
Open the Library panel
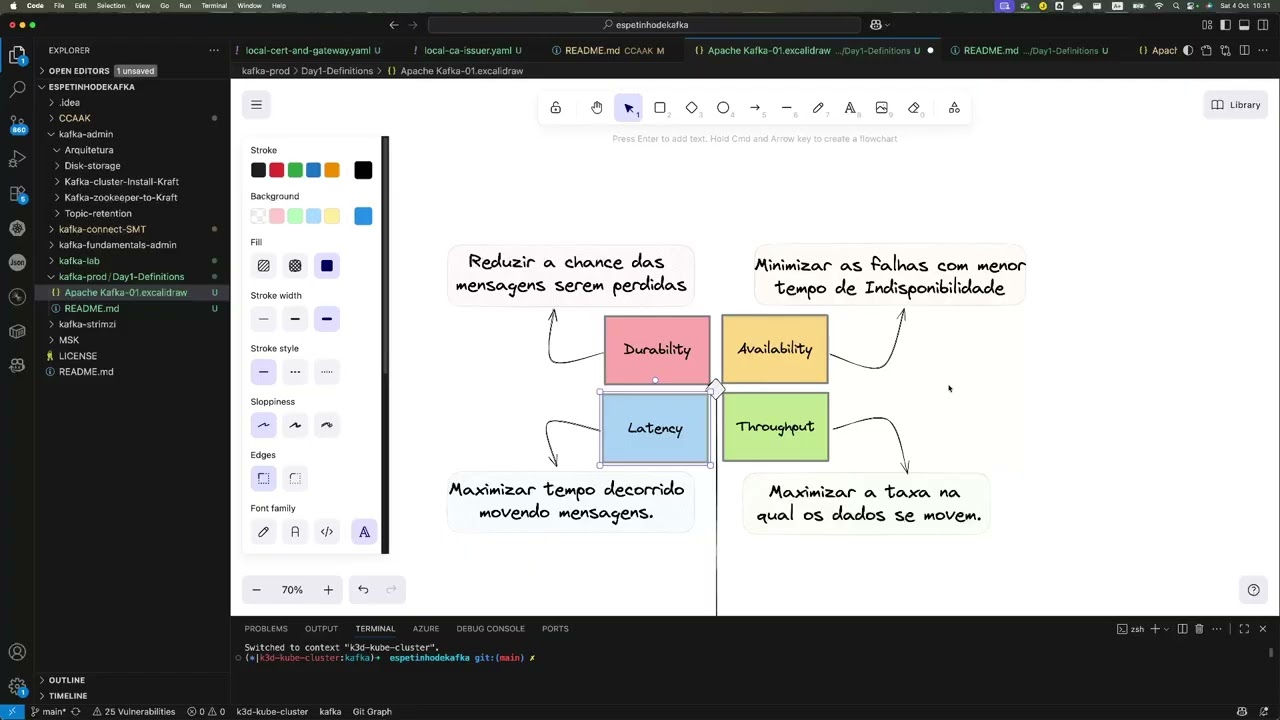pos(1236,105)
